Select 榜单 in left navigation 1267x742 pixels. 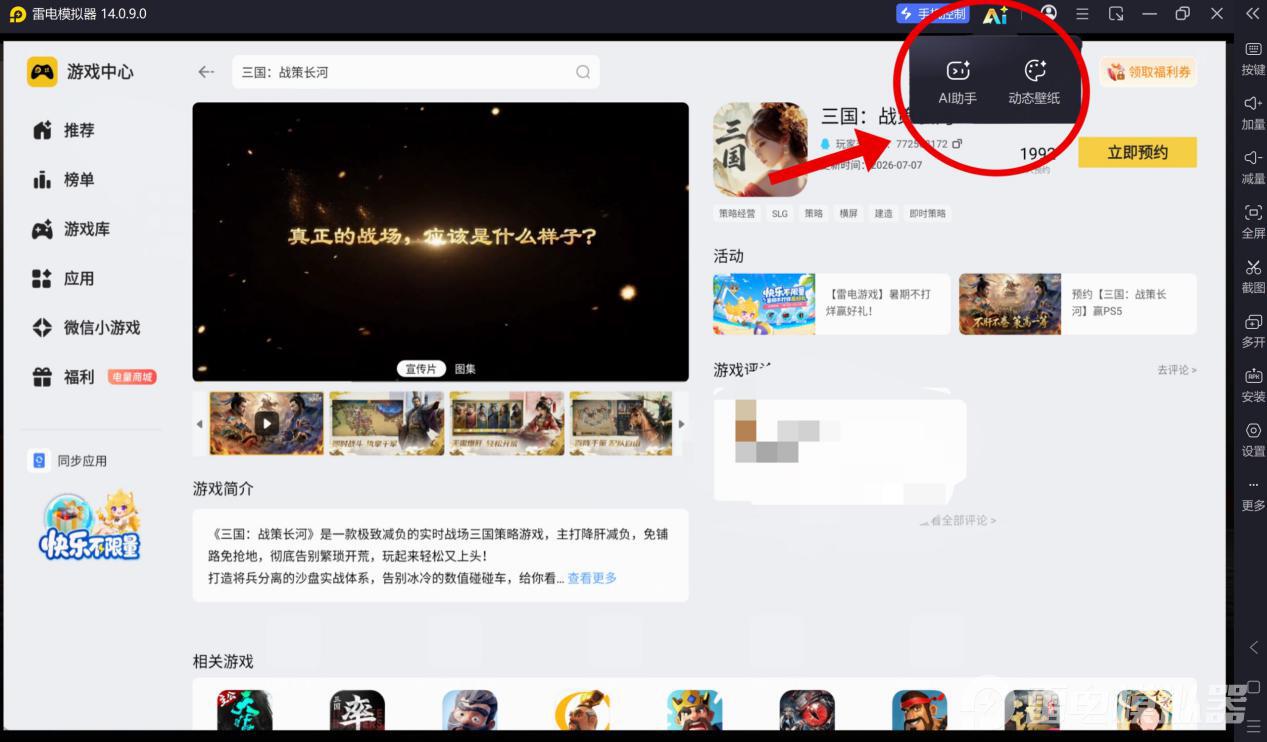[64, 180]
